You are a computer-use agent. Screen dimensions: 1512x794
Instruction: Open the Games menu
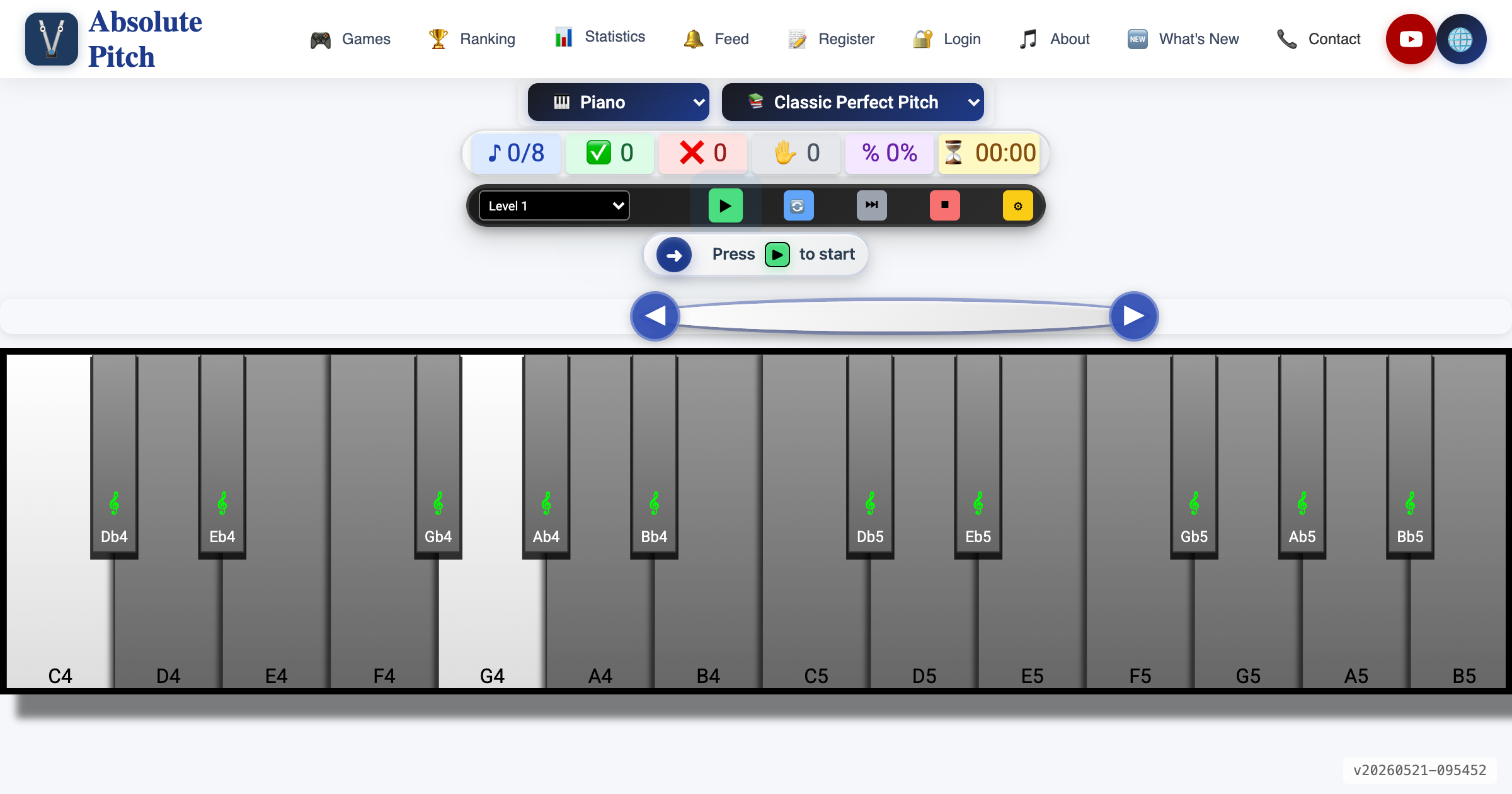pyautogui.click(x=350, y=39)
